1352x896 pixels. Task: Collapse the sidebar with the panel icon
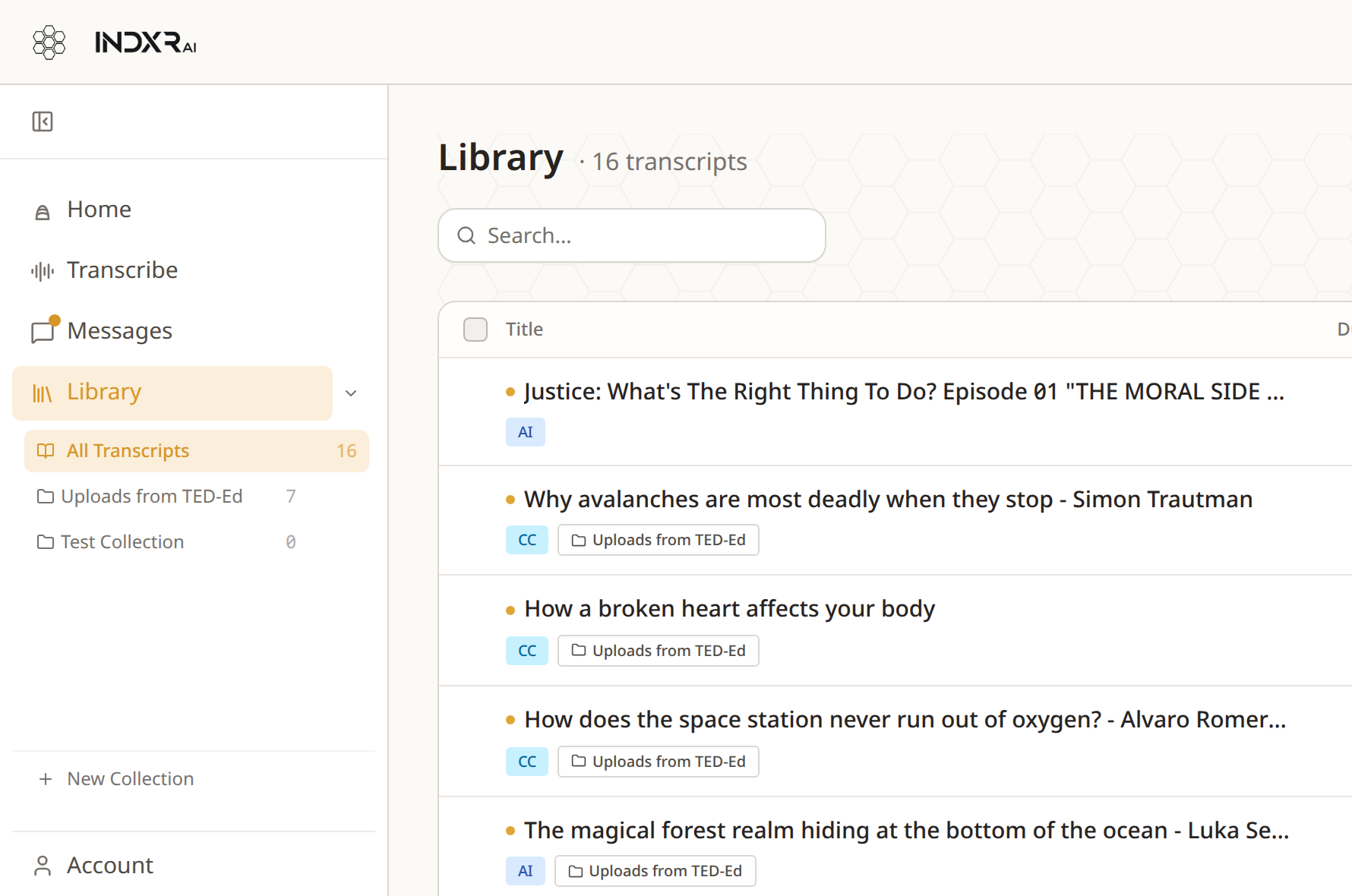[x=43, y=121]
